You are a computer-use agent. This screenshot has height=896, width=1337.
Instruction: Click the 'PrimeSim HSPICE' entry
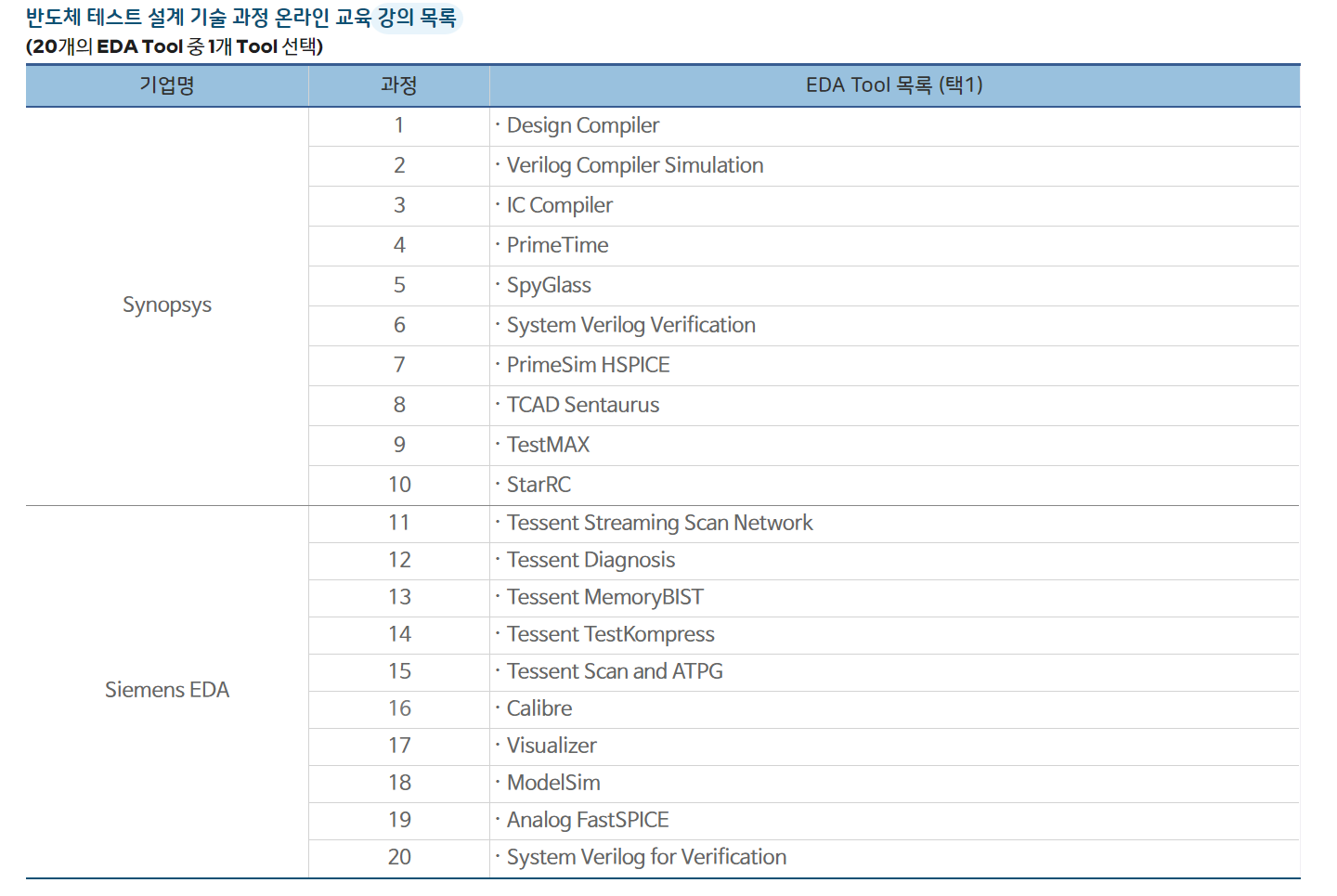[x=588, y=365]
